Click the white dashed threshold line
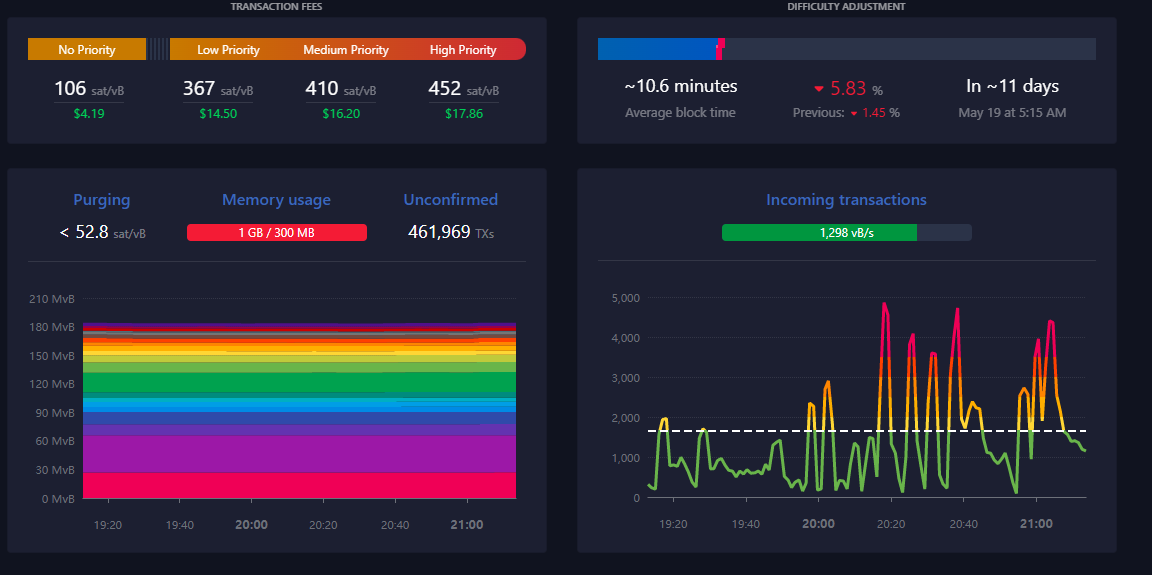 (866, 431)
